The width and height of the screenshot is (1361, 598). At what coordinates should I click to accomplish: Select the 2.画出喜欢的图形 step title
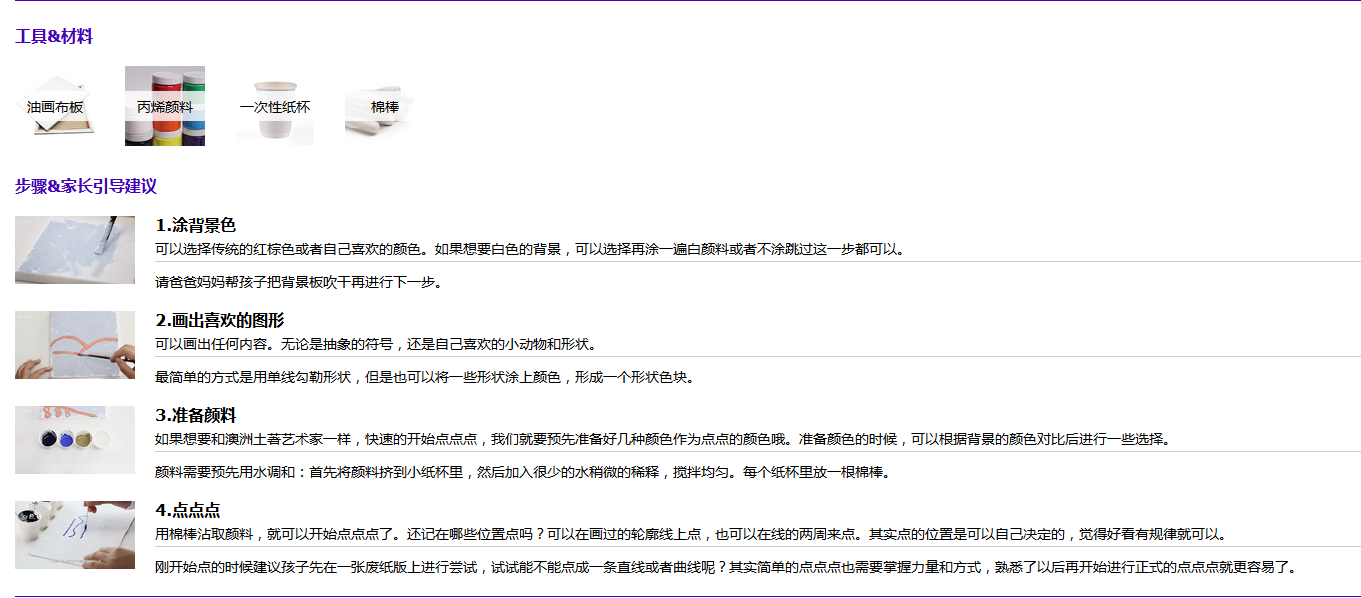coord(220,321)
